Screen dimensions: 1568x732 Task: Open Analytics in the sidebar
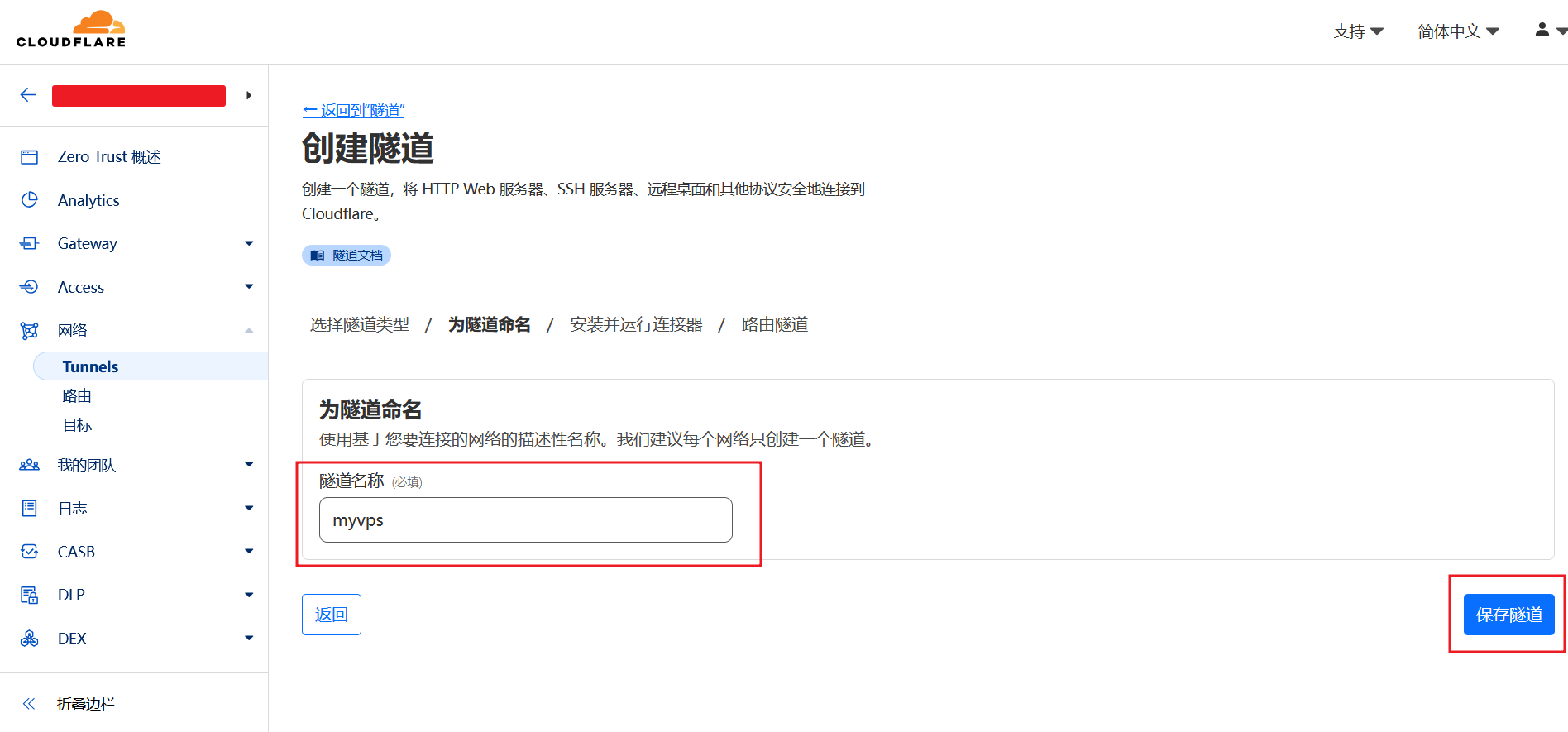pyautogui.click(x=88, y=200)
